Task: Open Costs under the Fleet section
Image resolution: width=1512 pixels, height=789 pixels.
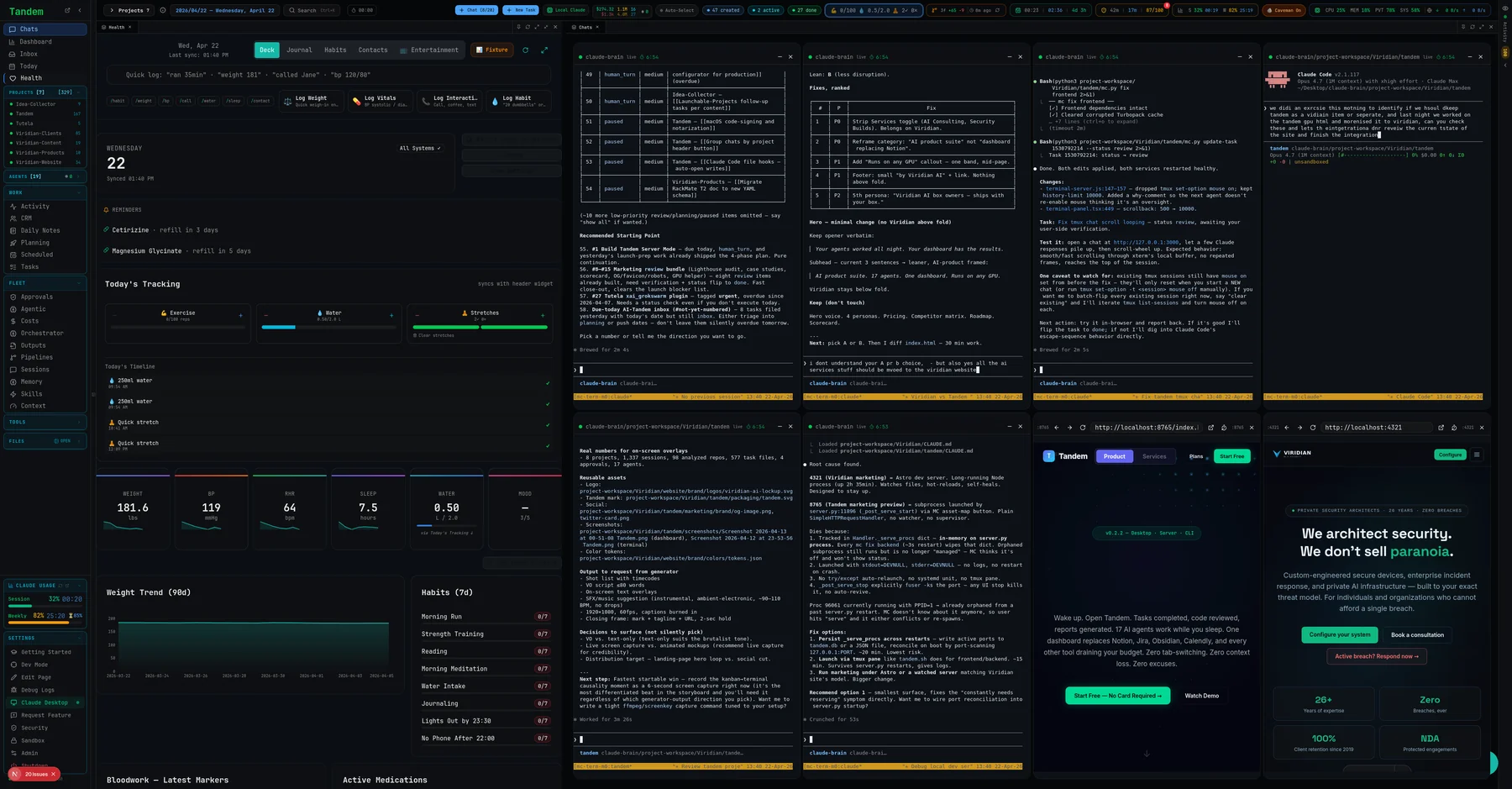Action: [x=45, y=321]
